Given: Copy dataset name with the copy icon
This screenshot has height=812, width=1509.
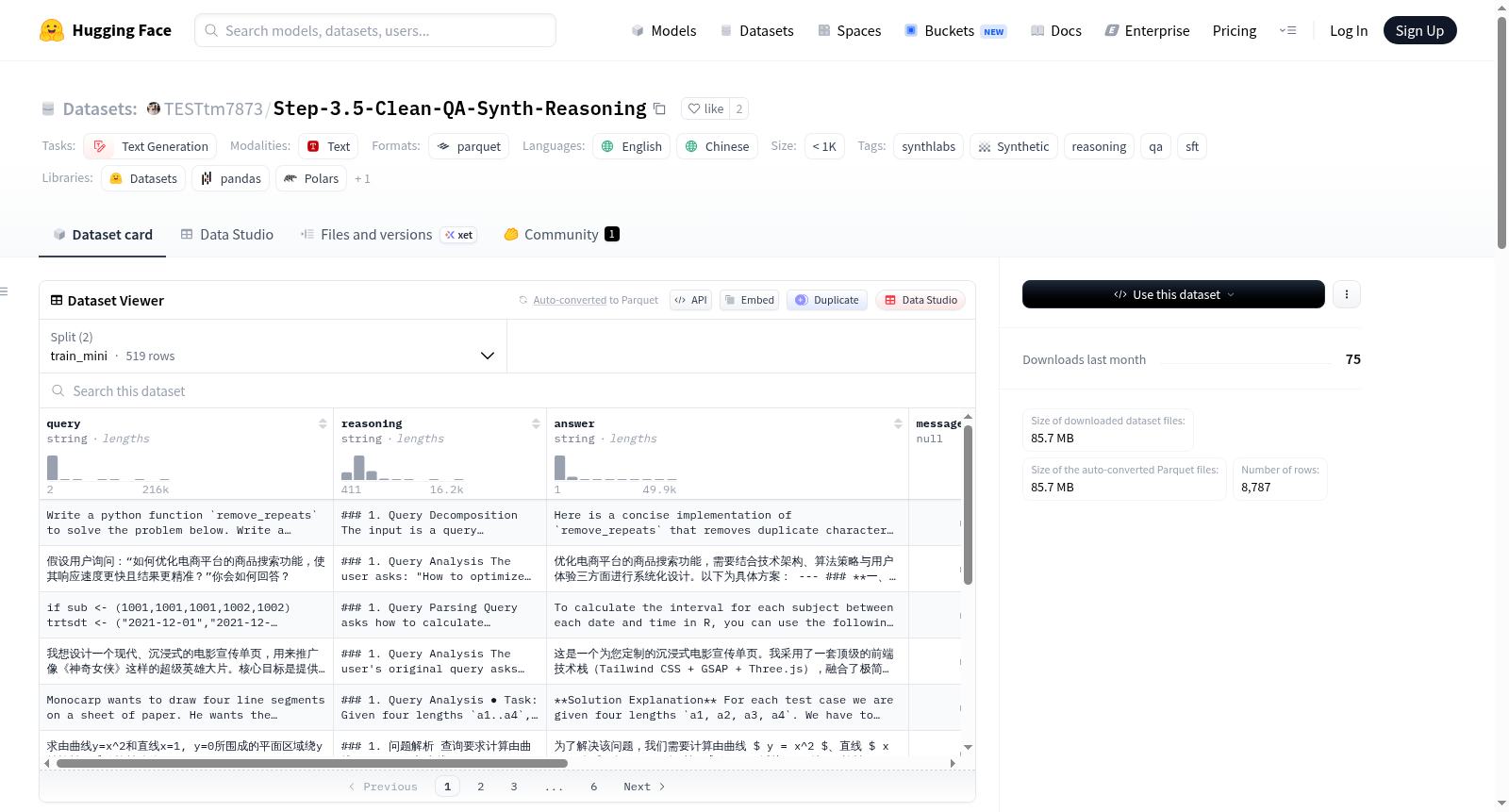Looking at the screenshot, I should point(660,108).
